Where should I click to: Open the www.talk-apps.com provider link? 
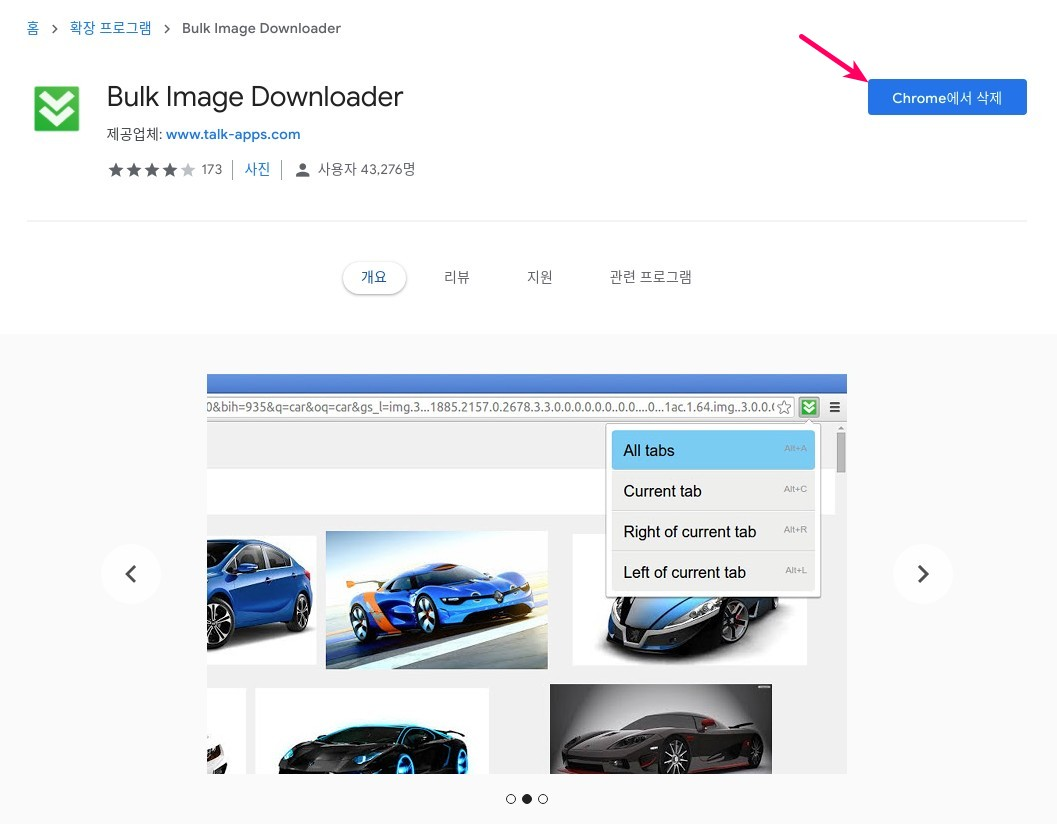click(x=233, y=134)
